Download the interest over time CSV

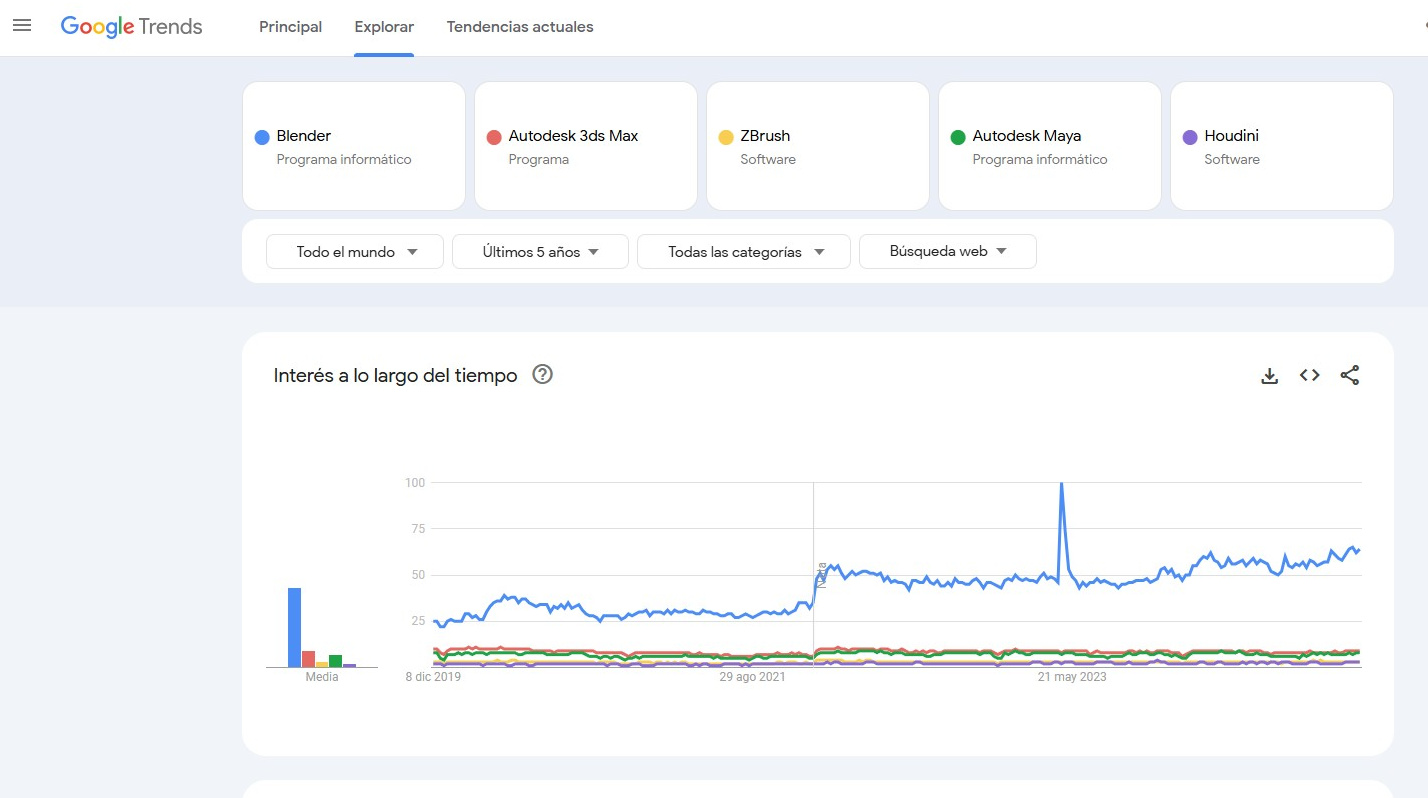point(1269,376)
